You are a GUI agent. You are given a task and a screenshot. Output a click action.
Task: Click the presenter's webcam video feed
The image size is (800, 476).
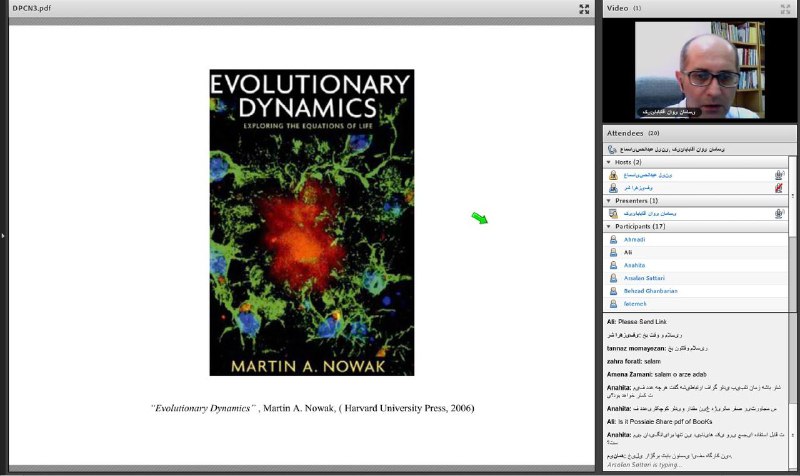[699, 70]
